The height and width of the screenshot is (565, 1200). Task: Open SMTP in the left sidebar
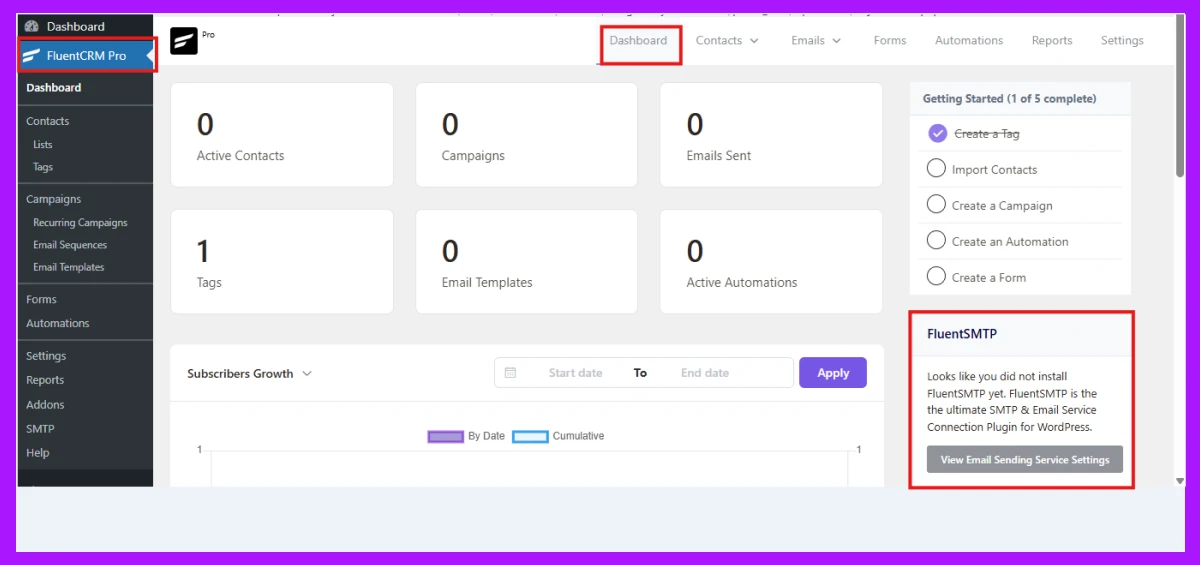[x=40, y=429]
